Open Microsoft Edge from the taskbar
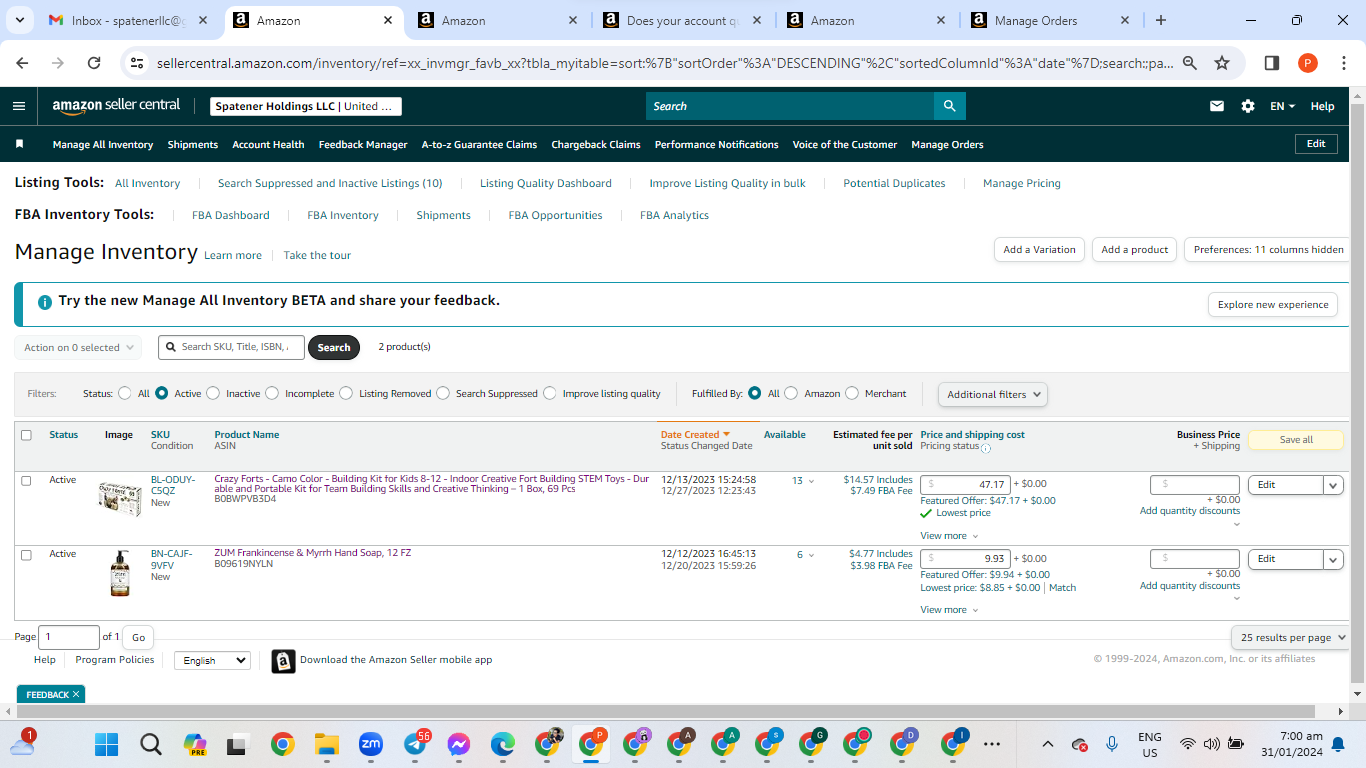This screenshot has width=1366, height=768. pyautogui.click(x=502, y=744)
